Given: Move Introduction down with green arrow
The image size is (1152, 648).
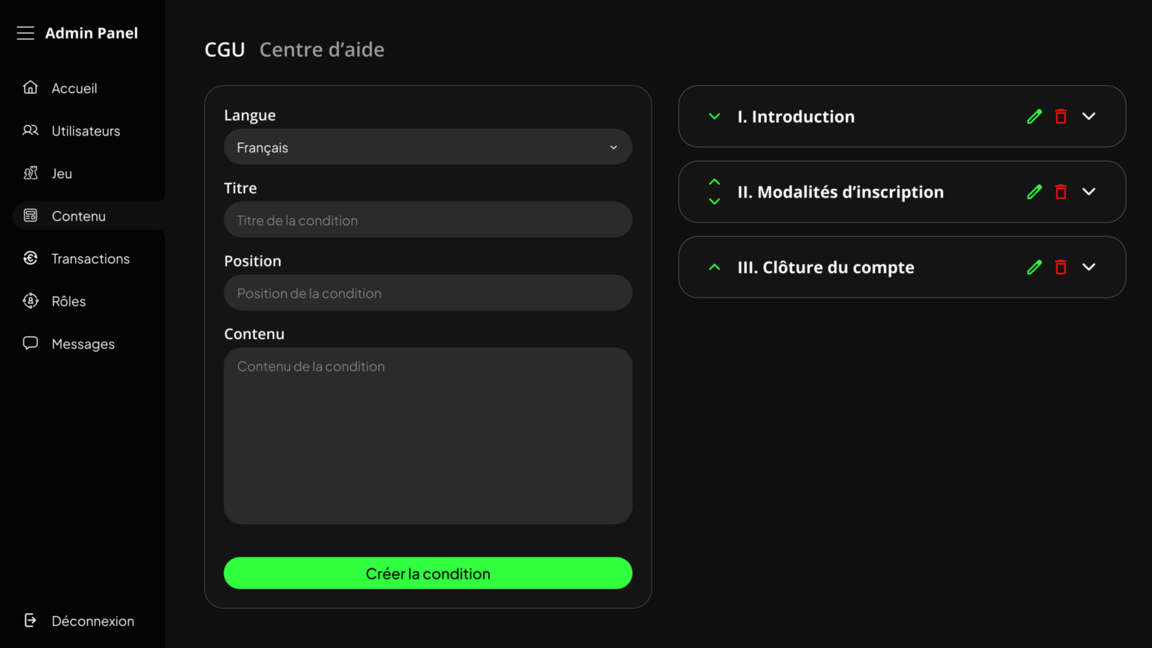Looking at the screenshot, I should 714,116.
